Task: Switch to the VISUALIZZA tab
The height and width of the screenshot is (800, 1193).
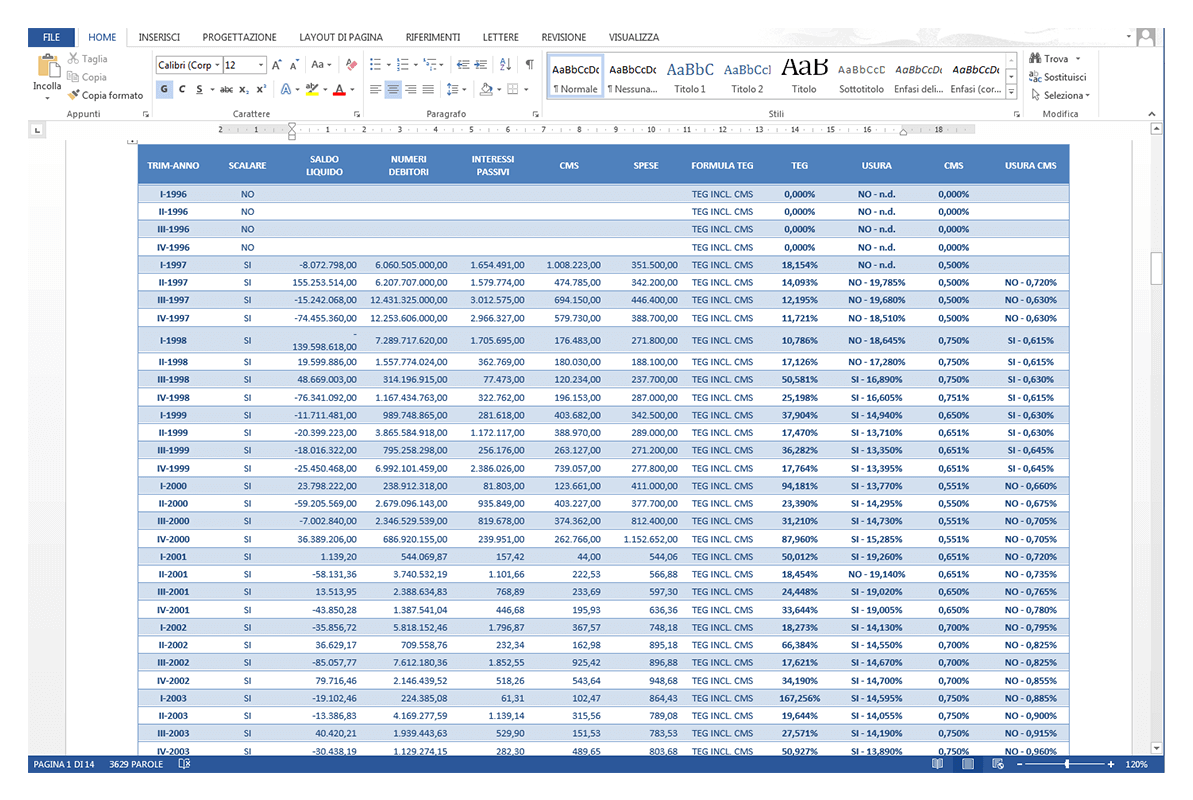Action: click(x=634, y=37)
